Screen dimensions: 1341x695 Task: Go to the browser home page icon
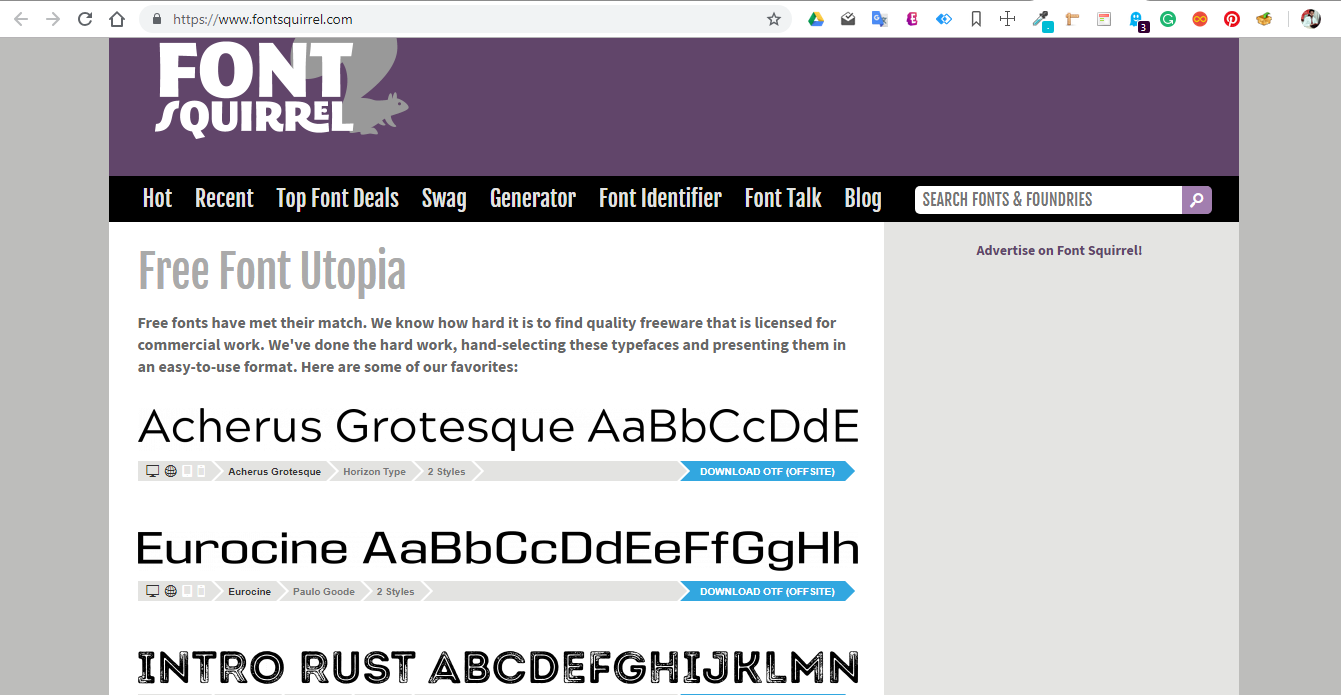point(117,19)
